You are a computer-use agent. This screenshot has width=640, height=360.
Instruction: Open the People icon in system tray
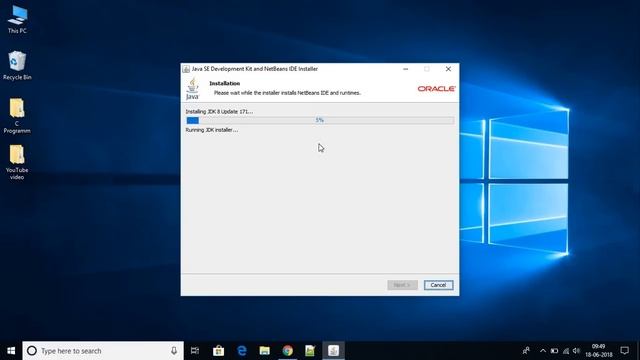(x=526, y=351)
